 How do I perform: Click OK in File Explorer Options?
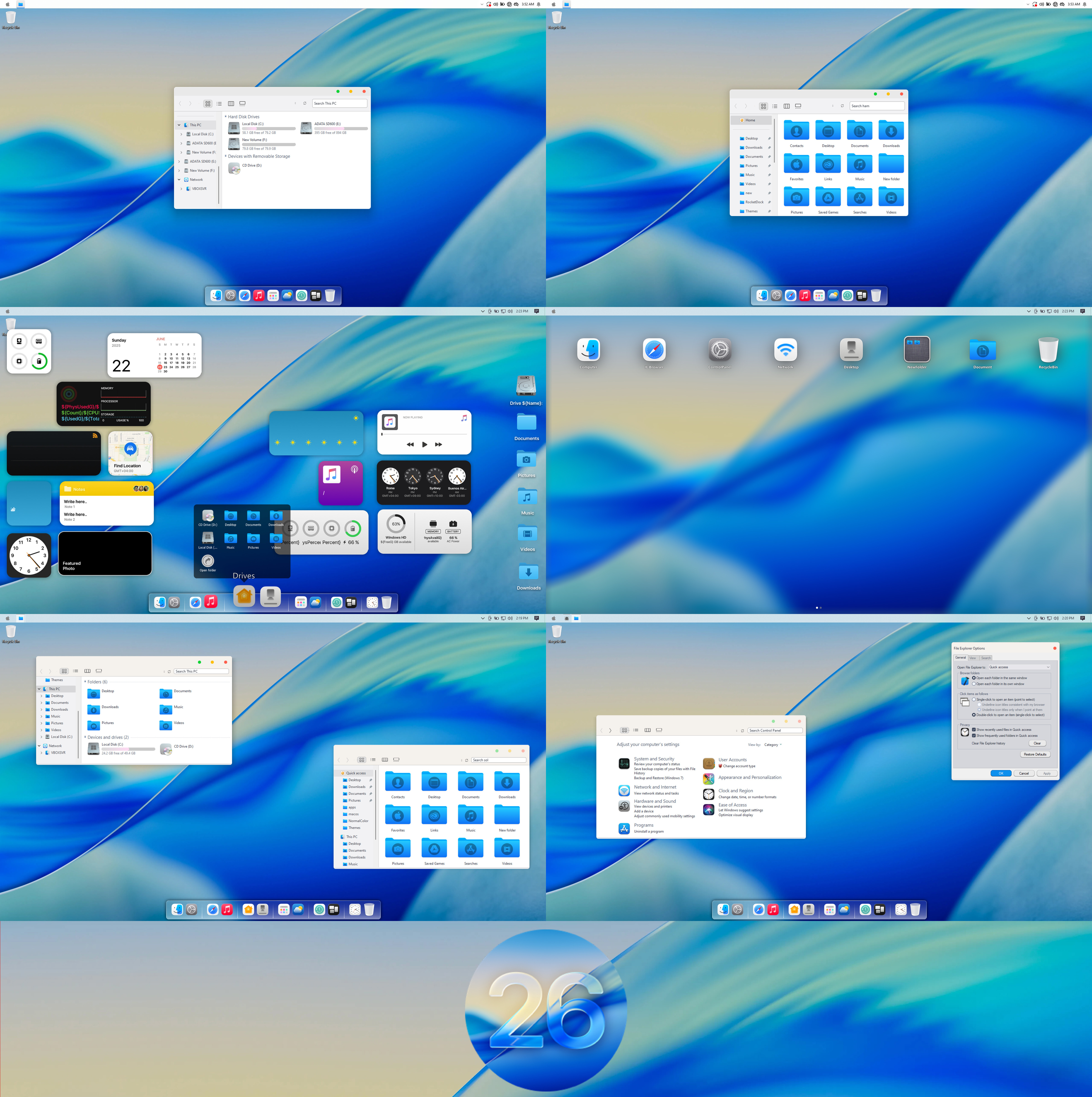(x=1001, y=773)
